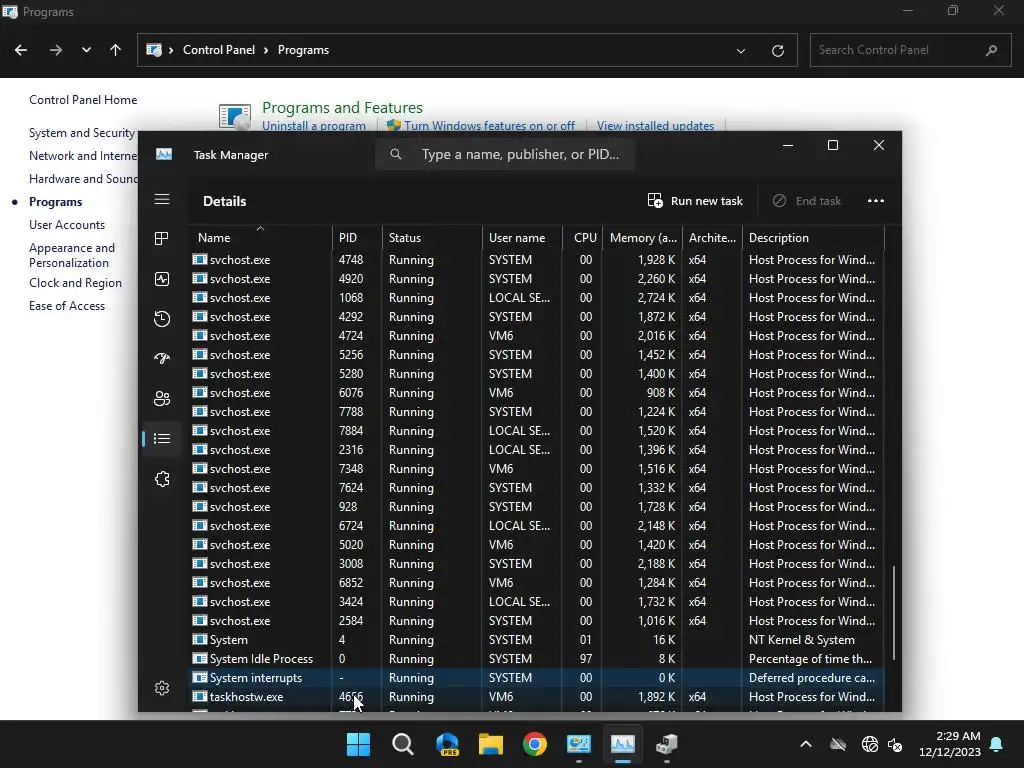The image size is (1024, 768).
Task: Open Appearance and Personalization category
Action: click(72, 255)
